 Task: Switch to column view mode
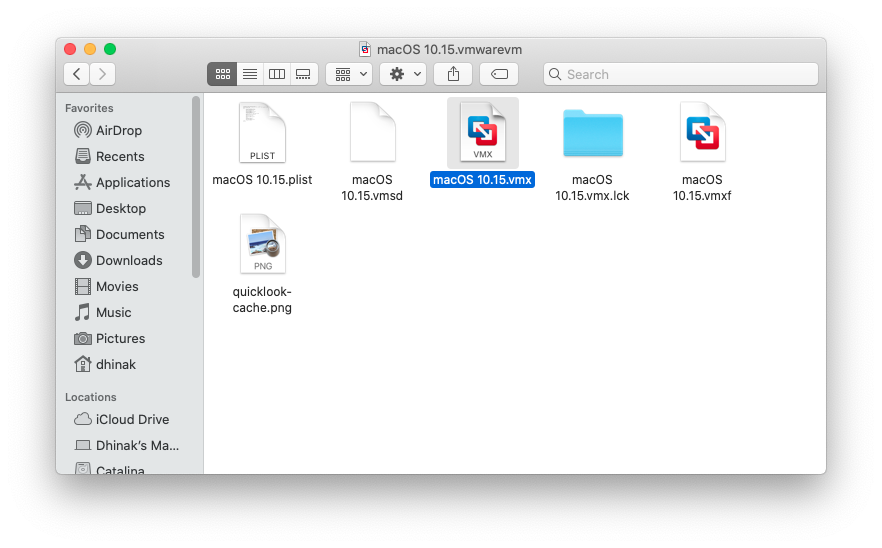277,74
